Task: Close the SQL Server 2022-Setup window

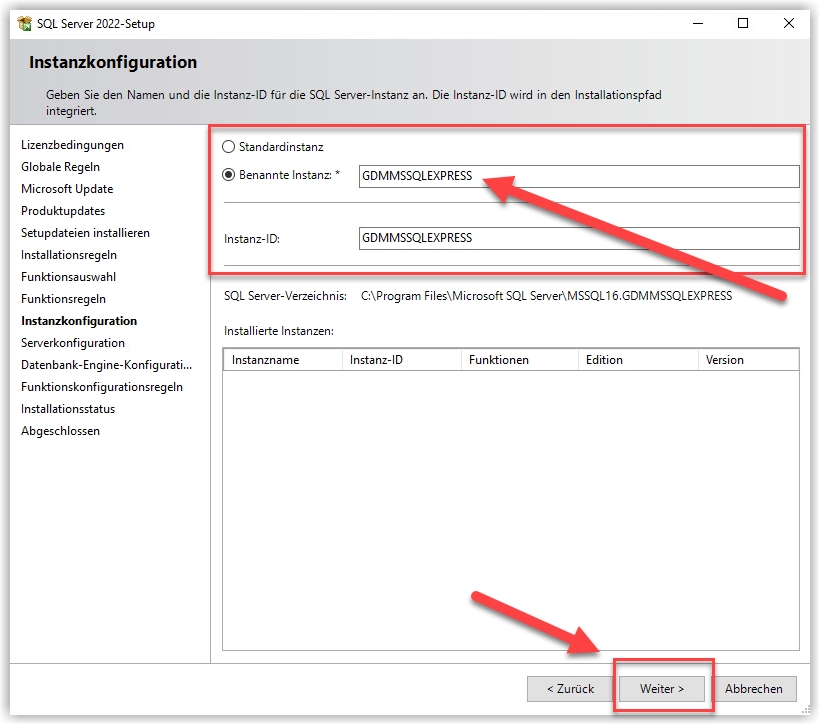Action: tap(789, 24)
